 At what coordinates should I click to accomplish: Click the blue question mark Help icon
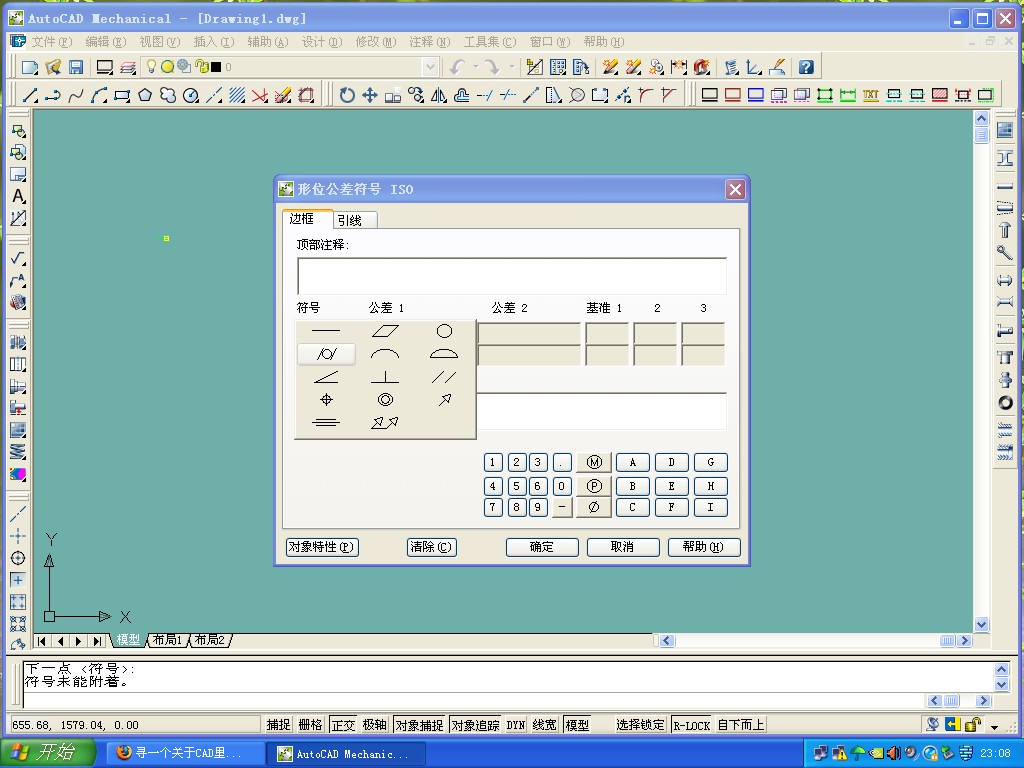tap(806, 67)
